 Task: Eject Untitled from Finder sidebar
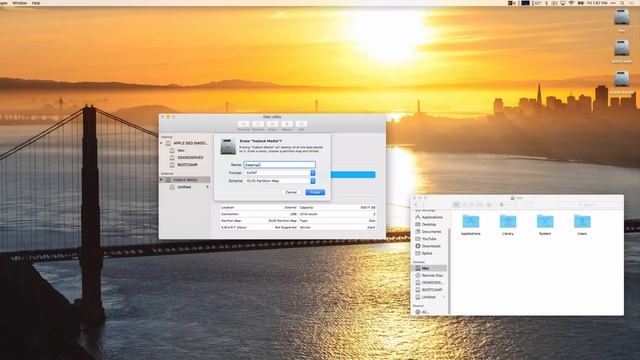click(444, 297)
